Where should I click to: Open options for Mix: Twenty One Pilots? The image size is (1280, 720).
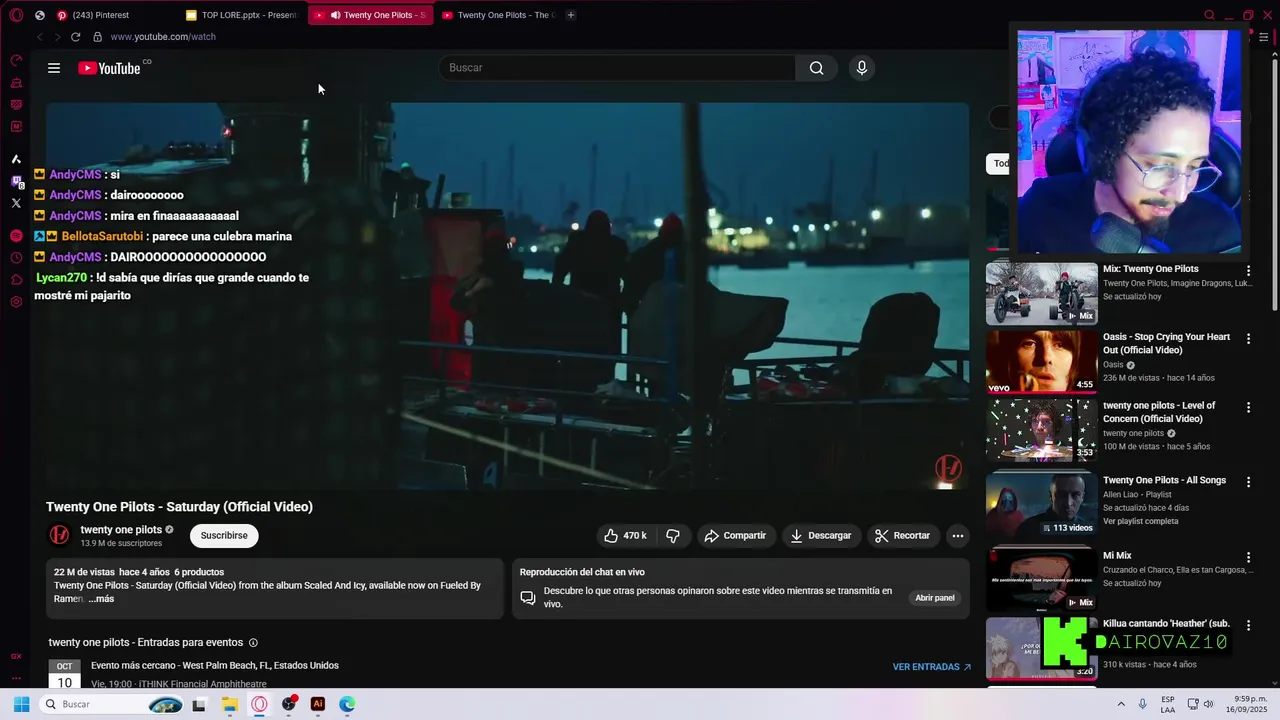pyautogui.click(x=1248, y=271)
